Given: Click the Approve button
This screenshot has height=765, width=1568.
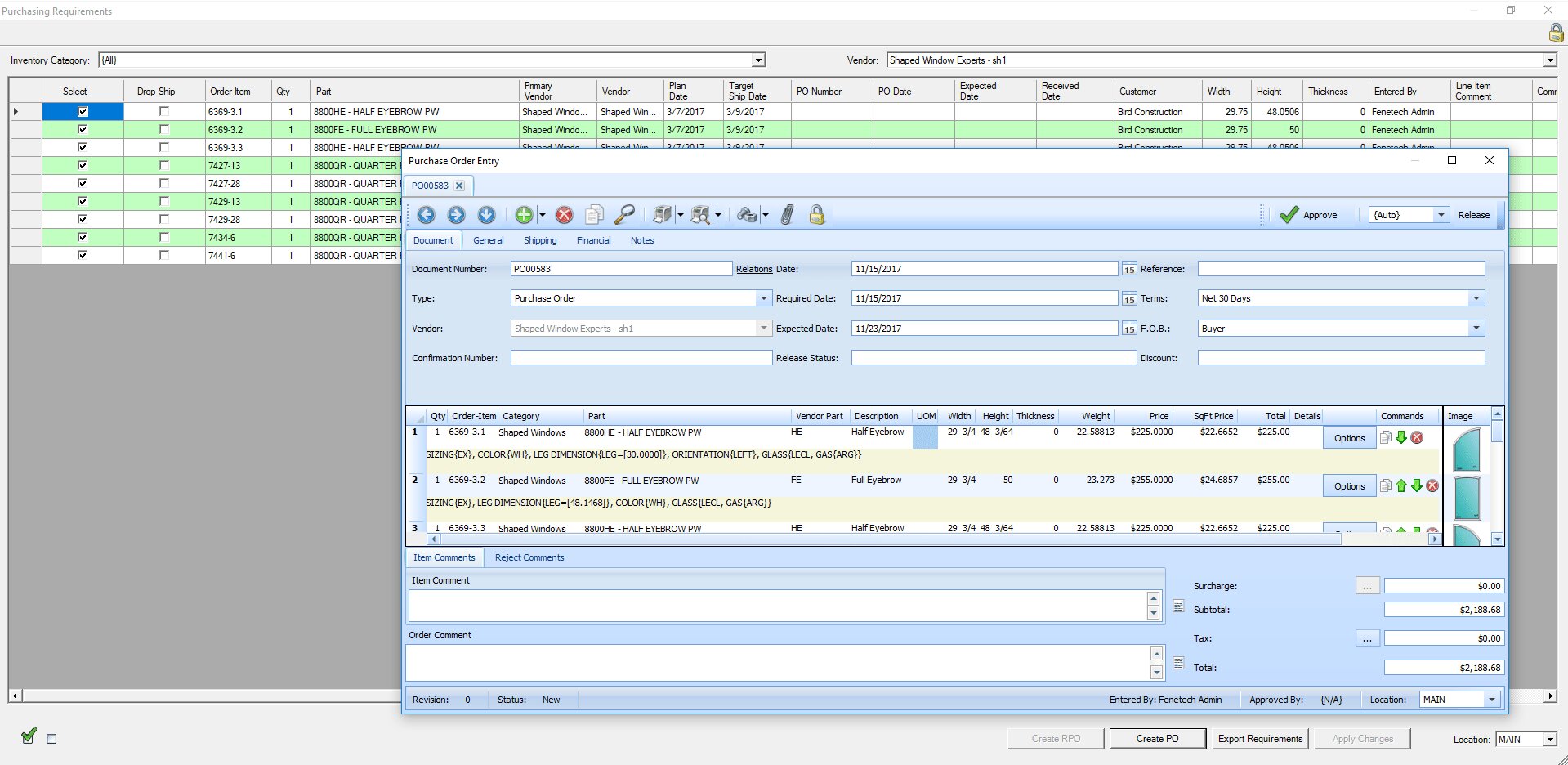Looking at the screenshot, I should (x=1309, y=215).
